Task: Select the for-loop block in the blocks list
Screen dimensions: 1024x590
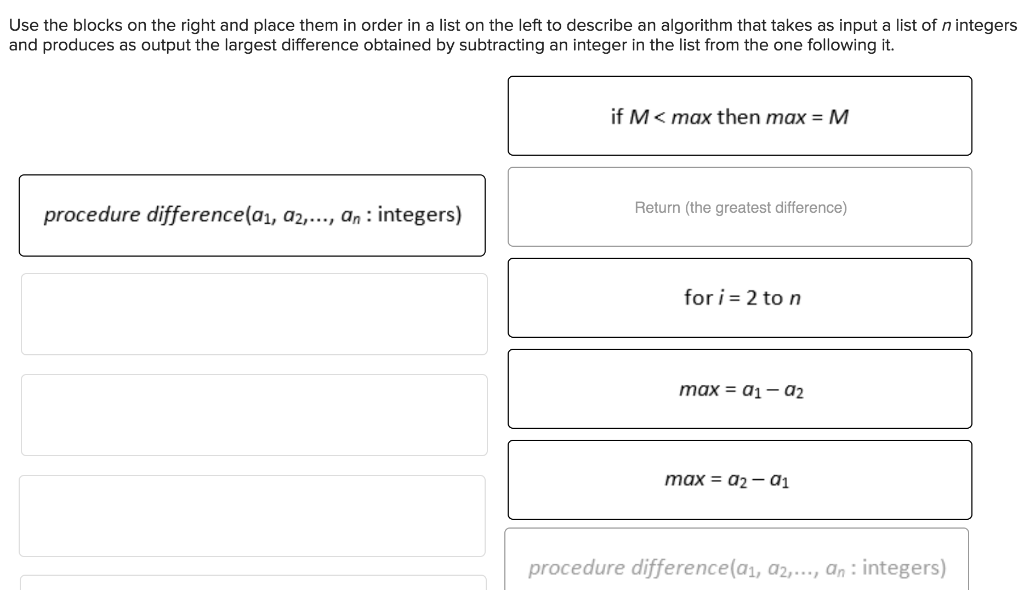Action: (740, 297)
